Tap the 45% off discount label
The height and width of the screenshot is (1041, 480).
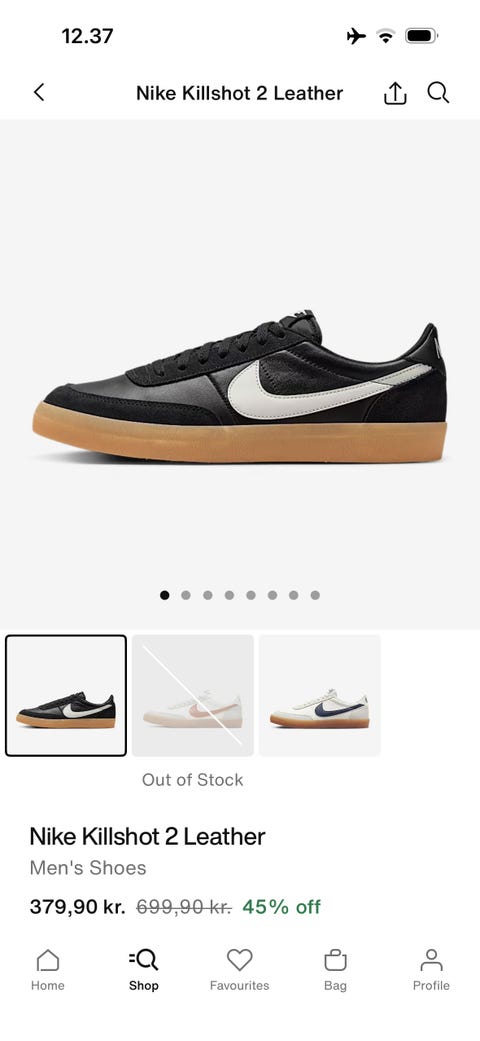[x=281, y=906]
